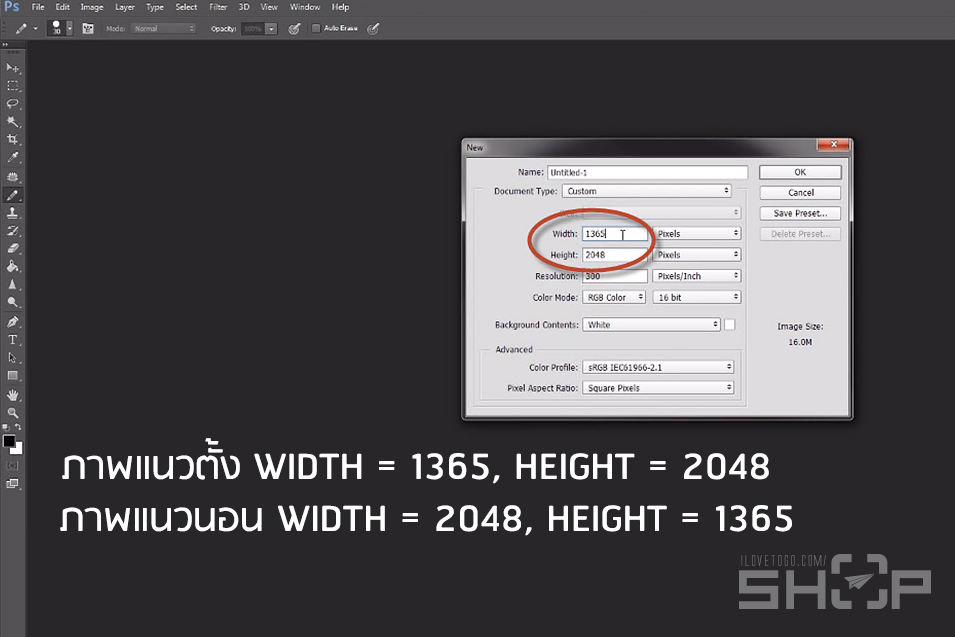Open the Color Profile dropdown
Image resolution: width=955 pixels, height=637 pixels.
click(x=658, y=367)
